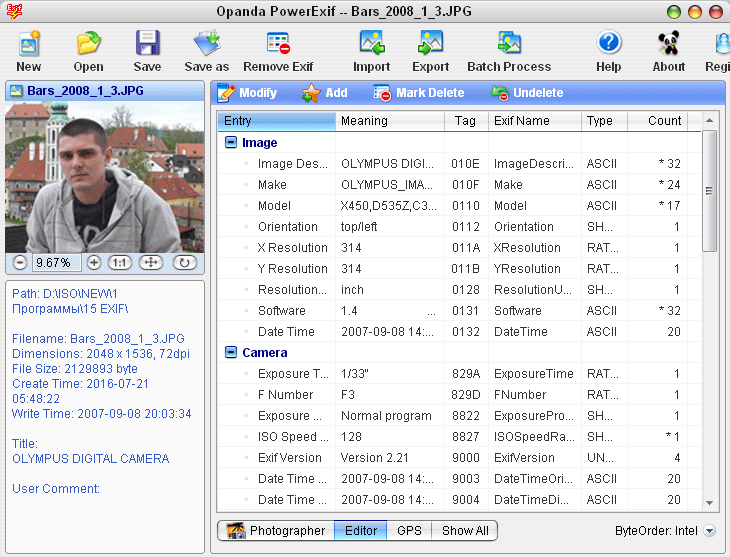730x557 pixels.
Task: Zoom out the preview with minus button
Action: (20, 263)
